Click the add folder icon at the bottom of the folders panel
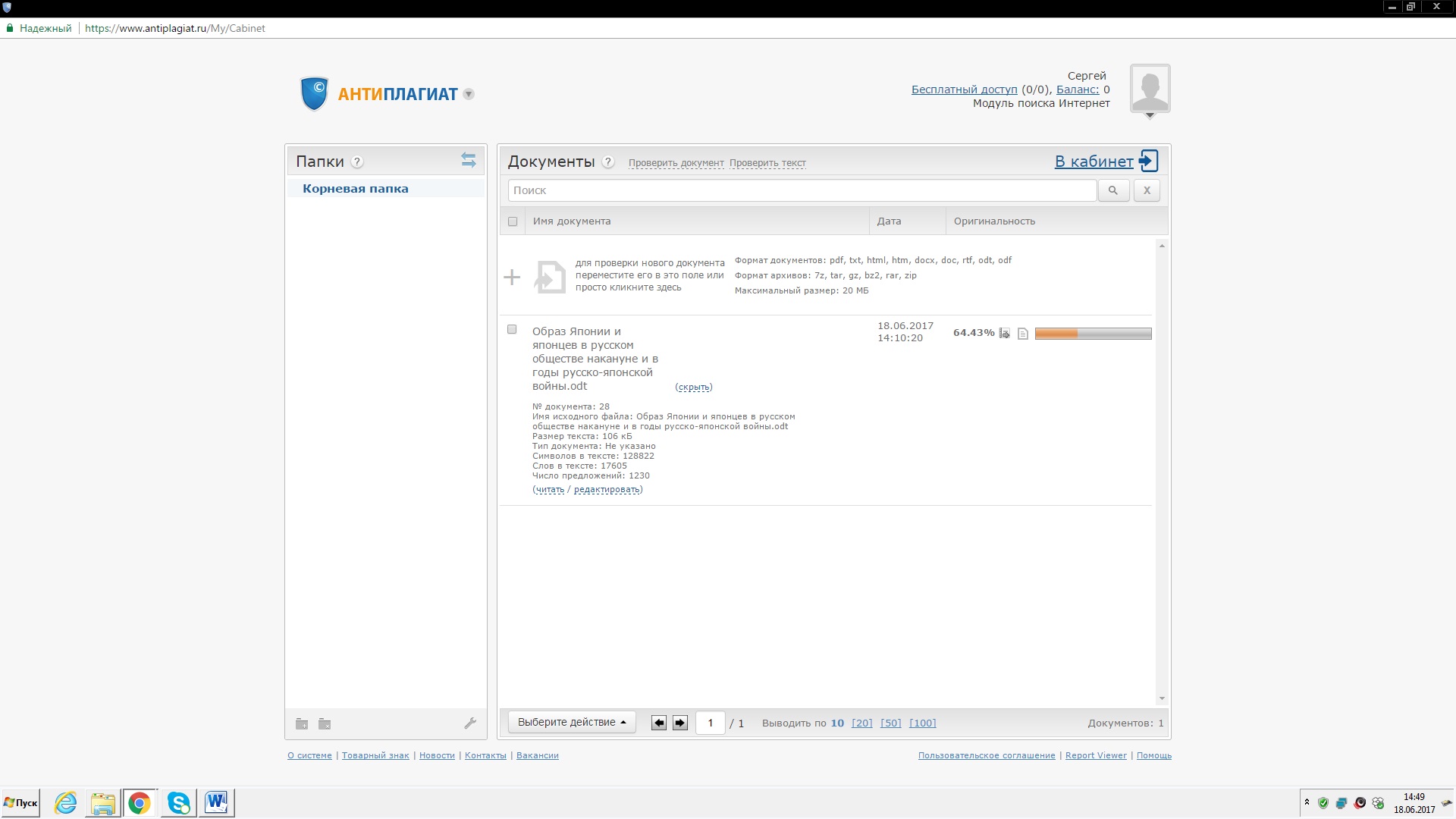Viewport: 1456px width, 819px height. [302, 723]
